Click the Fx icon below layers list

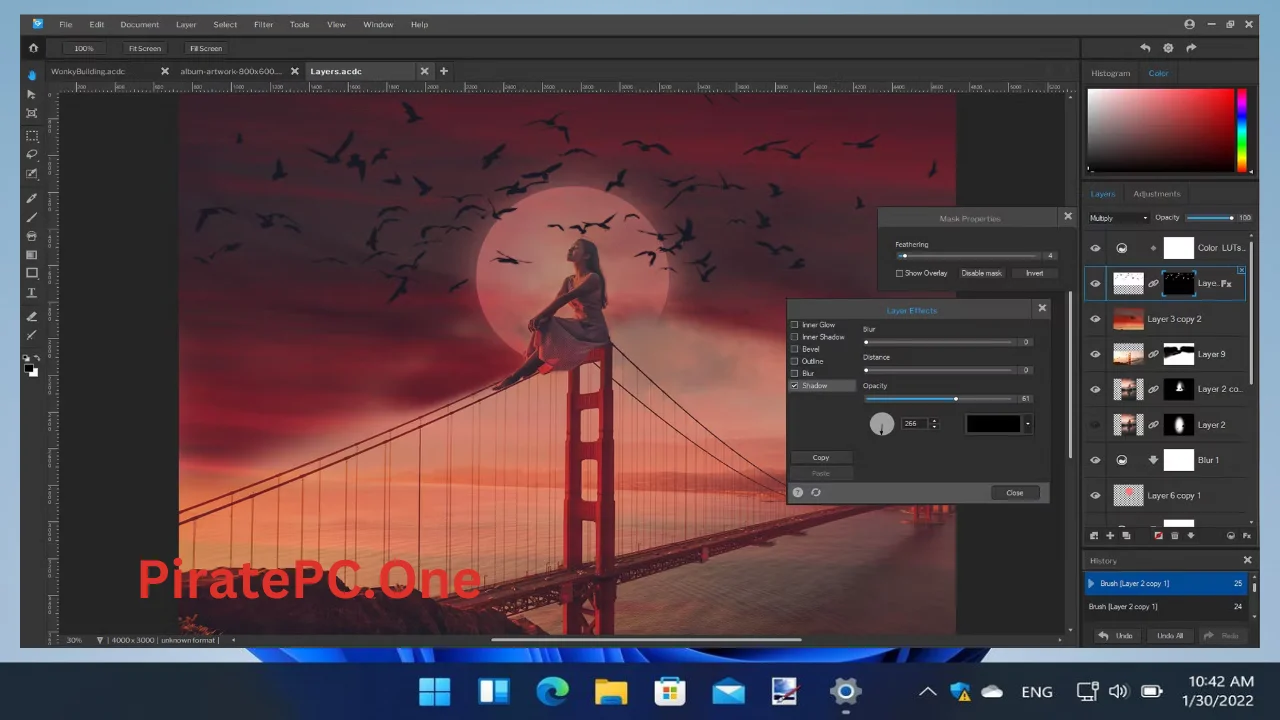pyautogui.click(x=1247, y=536)
